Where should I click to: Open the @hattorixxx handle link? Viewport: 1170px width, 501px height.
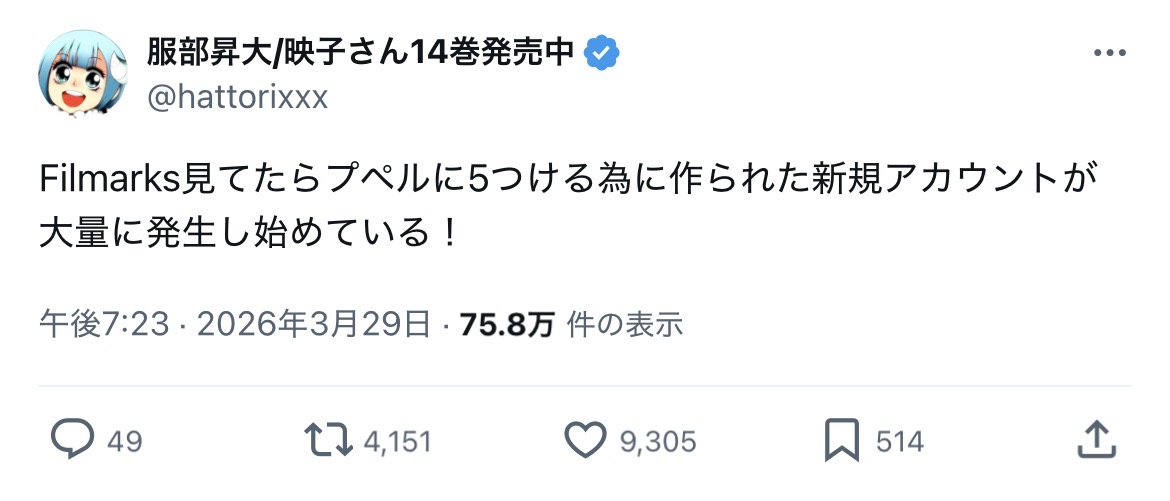coord(238,97)
